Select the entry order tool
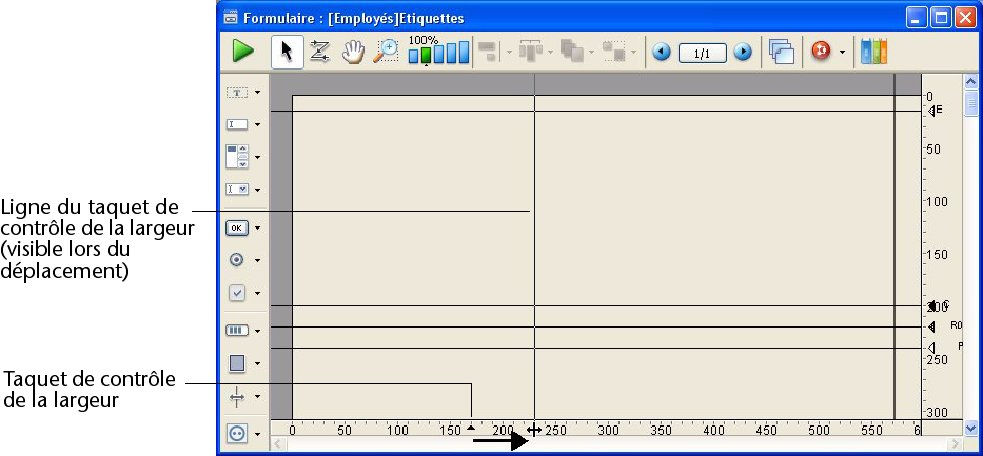This screenshot has height=456, width=983. pos(320,52)
